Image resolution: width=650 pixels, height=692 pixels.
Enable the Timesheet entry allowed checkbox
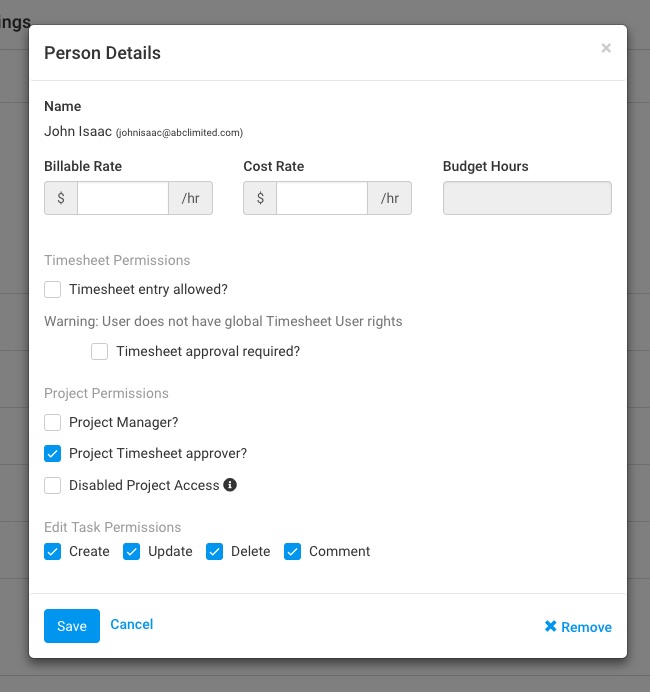pyautogui.click(x=53, y=290)
